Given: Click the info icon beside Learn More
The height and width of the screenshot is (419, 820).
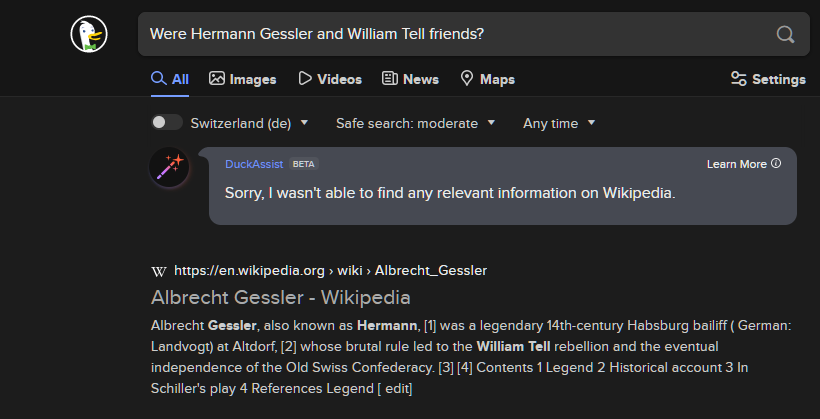Looking at the screenshot, I should pos(776,164).
